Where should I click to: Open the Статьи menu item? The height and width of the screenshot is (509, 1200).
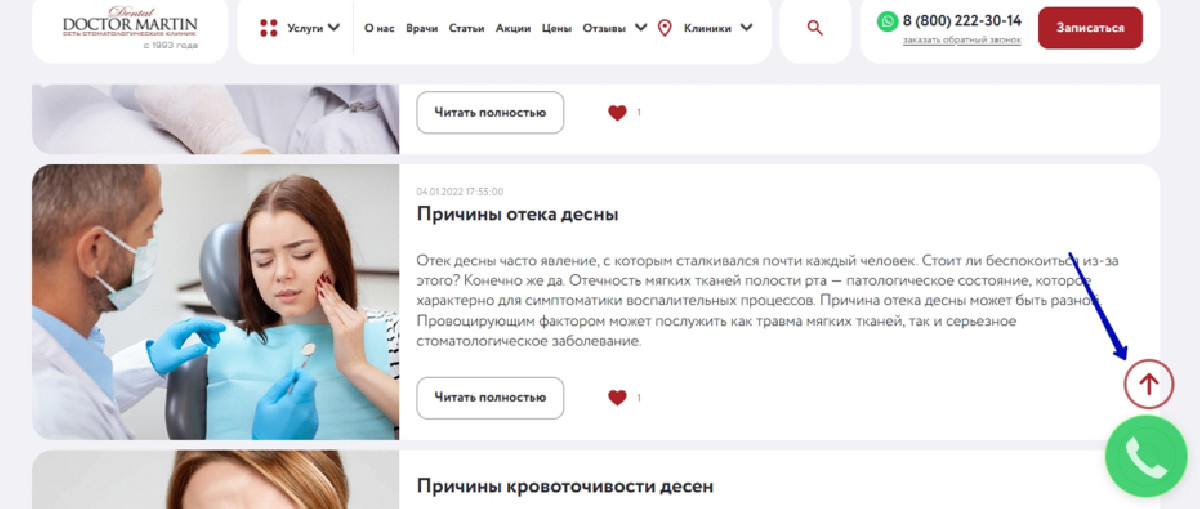click(x=467, y=28)
